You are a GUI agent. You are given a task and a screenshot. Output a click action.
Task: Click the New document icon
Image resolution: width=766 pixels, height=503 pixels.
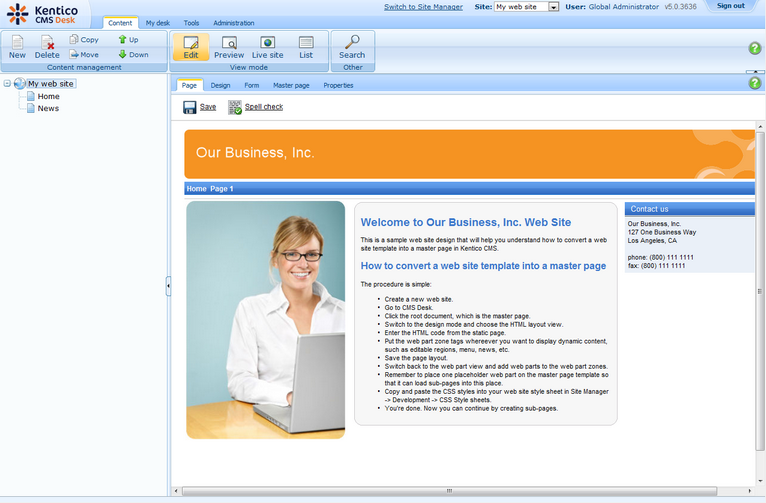[17, 43]
